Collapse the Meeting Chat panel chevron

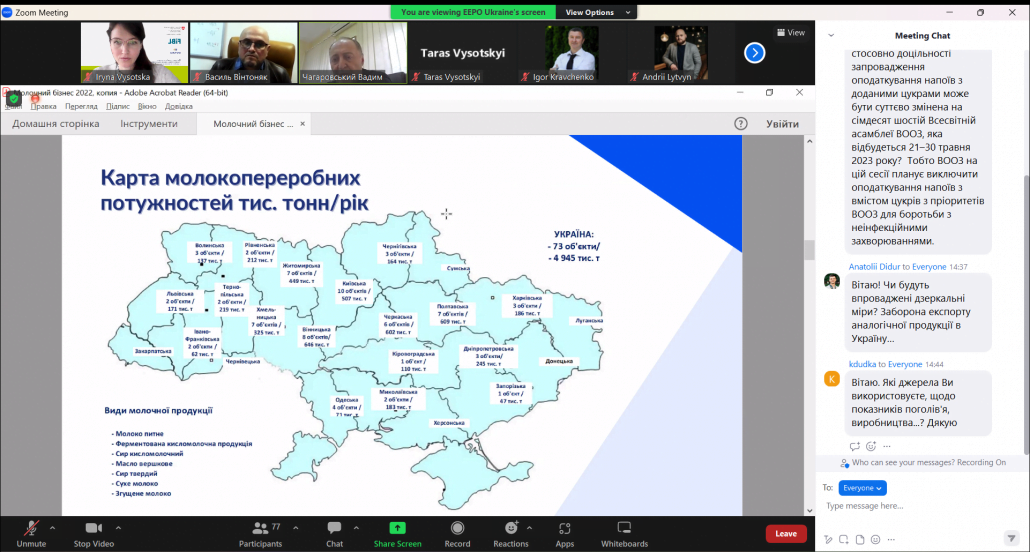[x=830, y=35]
